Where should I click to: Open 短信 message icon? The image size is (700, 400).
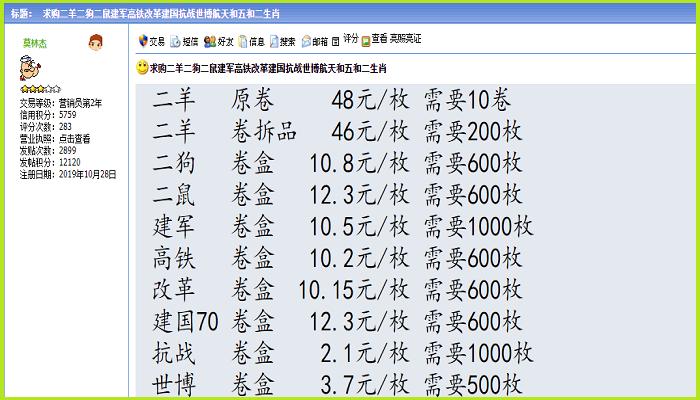point(175,42)
